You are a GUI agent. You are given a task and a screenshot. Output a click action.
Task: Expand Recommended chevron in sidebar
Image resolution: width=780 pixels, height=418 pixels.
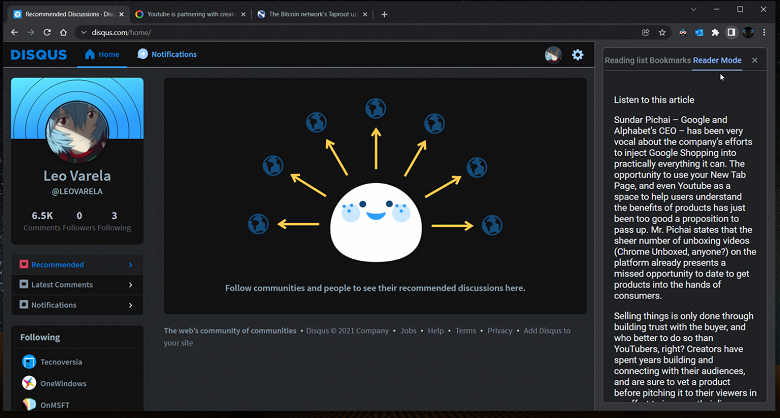click(x=130, y=265)
